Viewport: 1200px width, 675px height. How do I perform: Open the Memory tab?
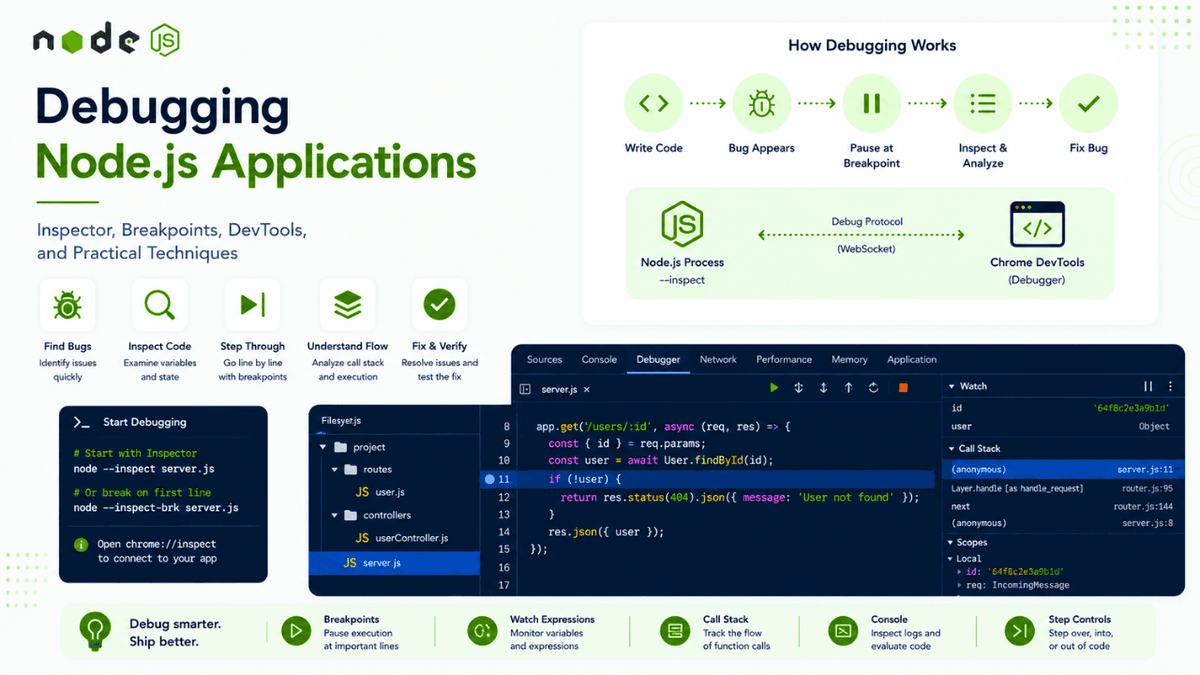[849, 359]
